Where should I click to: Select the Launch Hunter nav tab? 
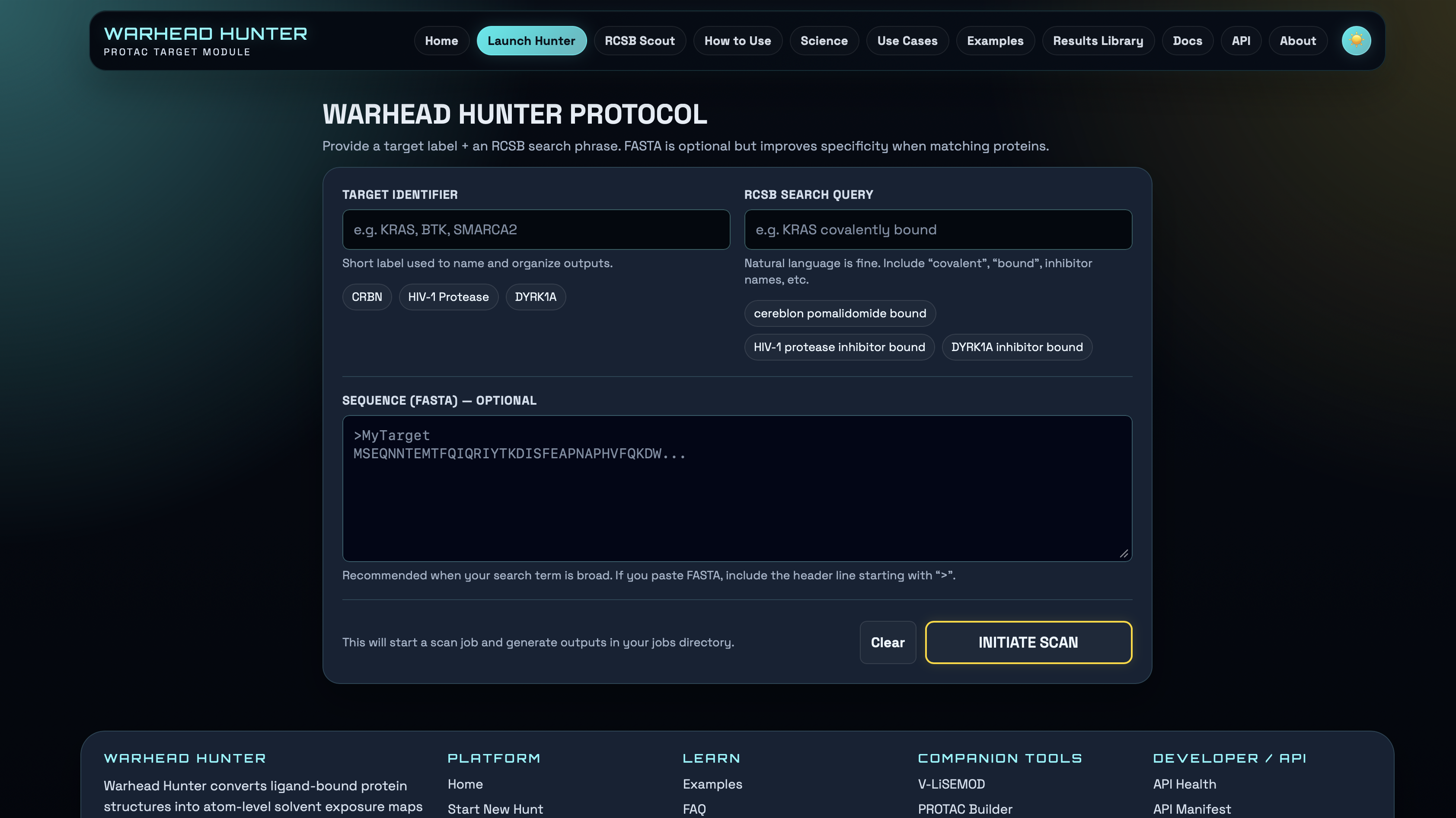click(531, 41)
